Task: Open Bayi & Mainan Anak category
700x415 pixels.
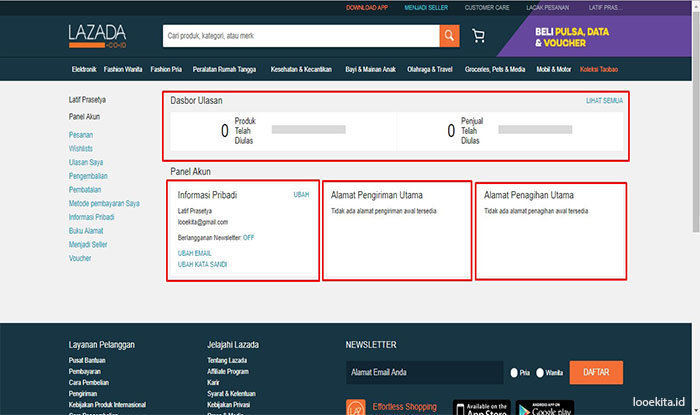Action: 370,69
